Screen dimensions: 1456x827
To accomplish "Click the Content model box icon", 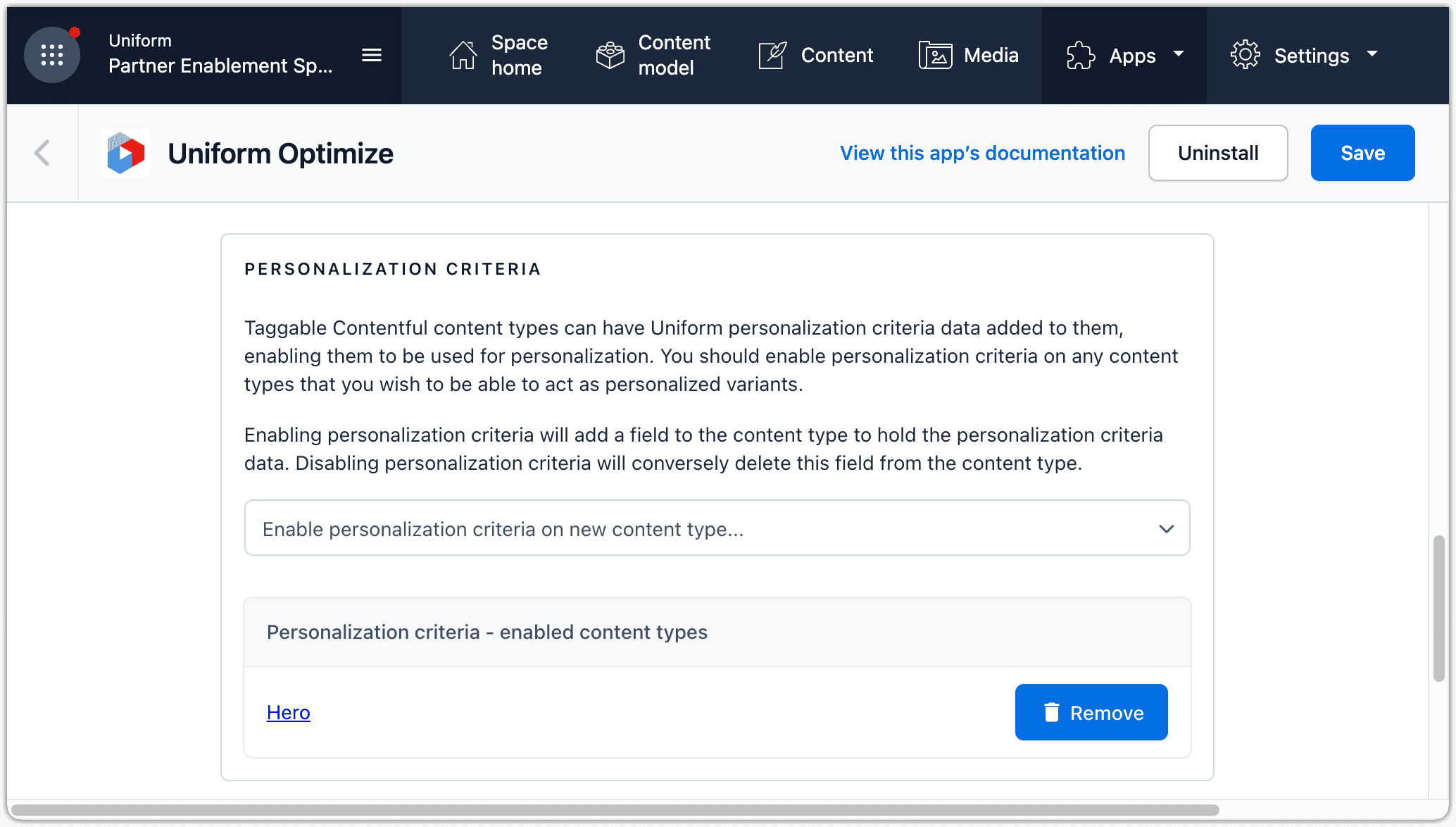I will point(610,55).
